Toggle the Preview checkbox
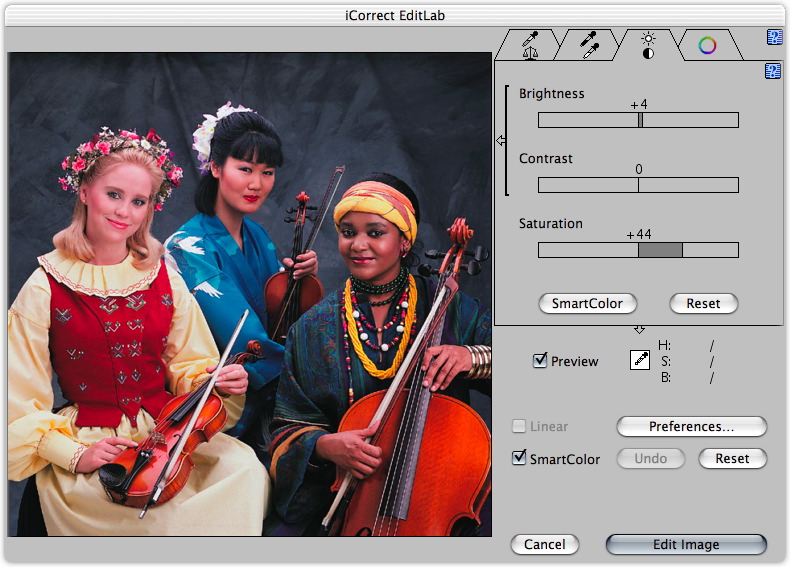 click(x=540, y=361)
